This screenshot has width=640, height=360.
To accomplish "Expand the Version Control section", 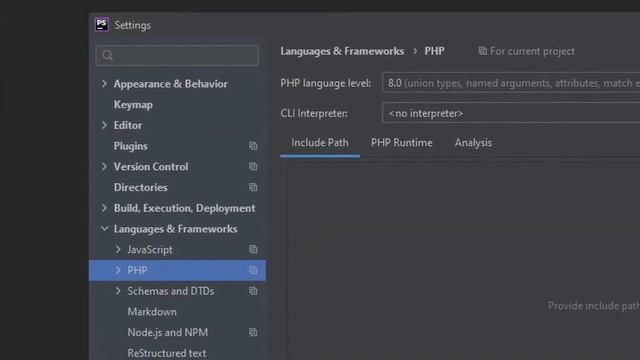I will pos(104,167).
